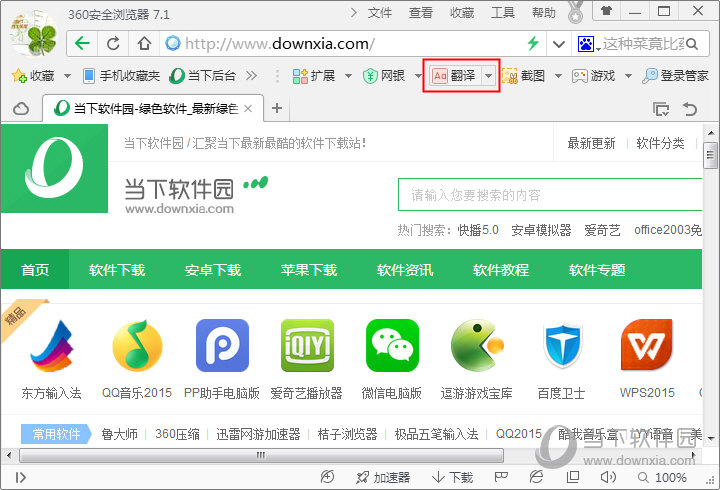Open a new tab with plus button
The width and height of the screenshot is (720, 490).
[277, 108]
